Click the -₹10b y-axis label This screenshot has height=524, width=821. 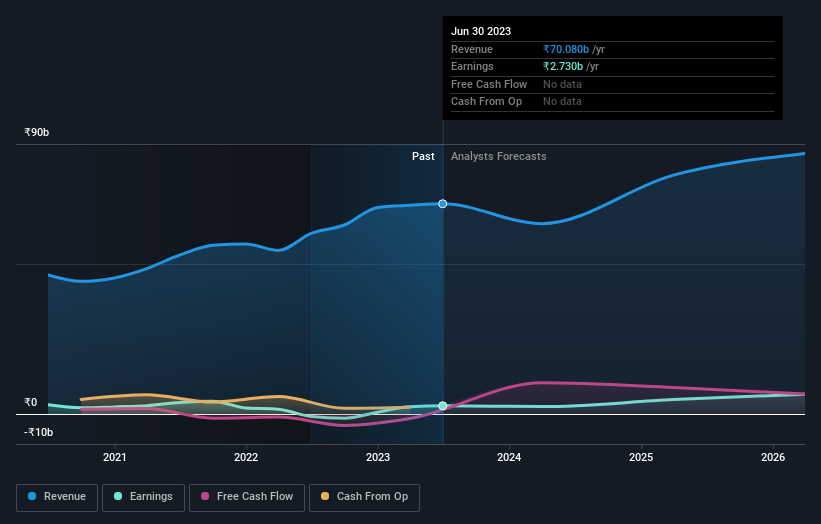[x=39, y=432]
